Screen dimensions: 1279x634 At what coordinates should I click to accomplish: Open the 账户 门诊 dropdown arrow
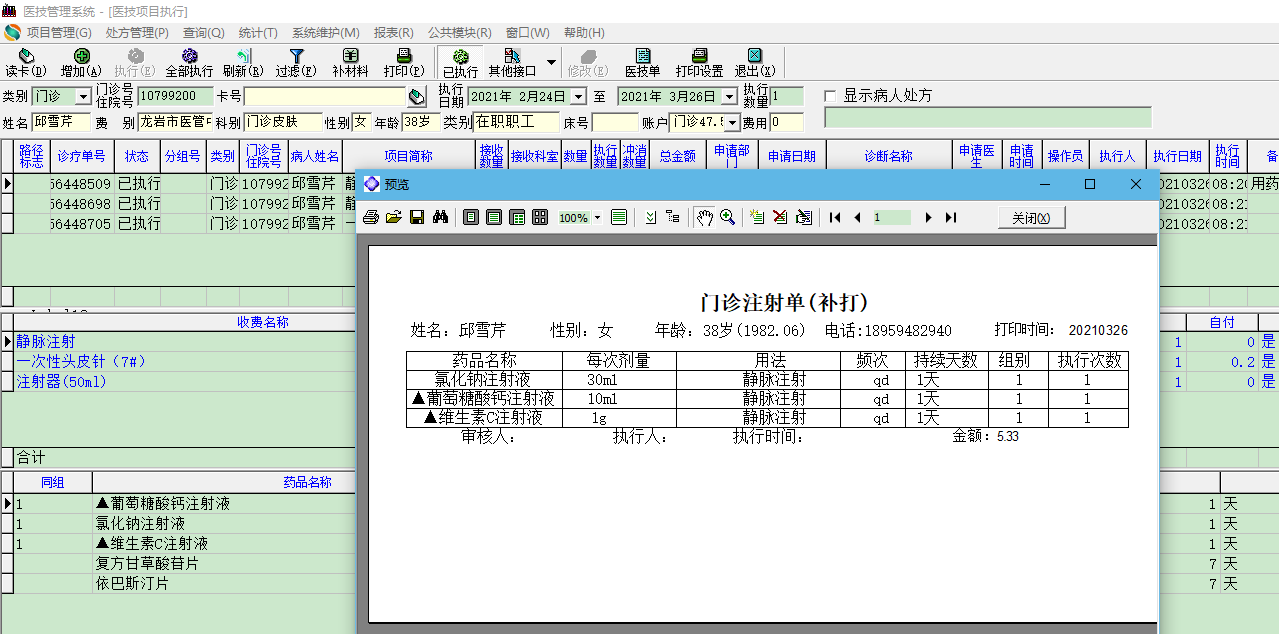pos(732,122)
